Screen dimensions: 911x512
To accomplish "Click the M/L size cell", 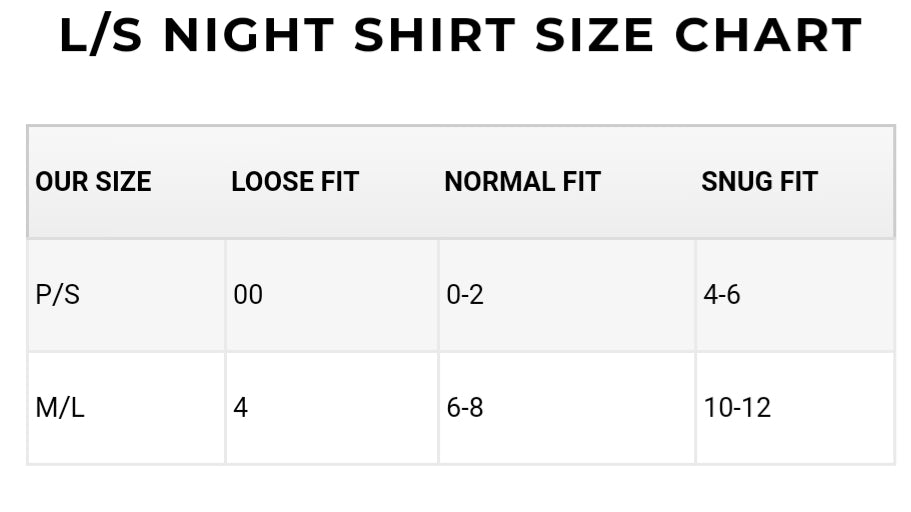I will 126,408.
